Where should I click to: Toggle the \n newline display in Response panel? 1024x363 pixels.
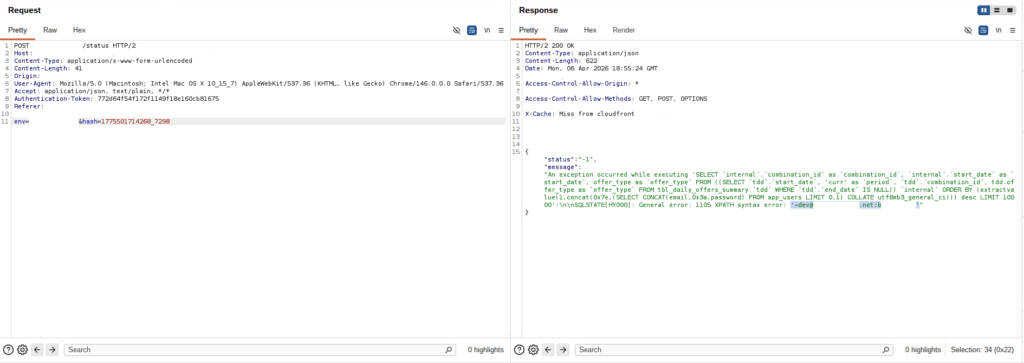(x=999, y=30)
